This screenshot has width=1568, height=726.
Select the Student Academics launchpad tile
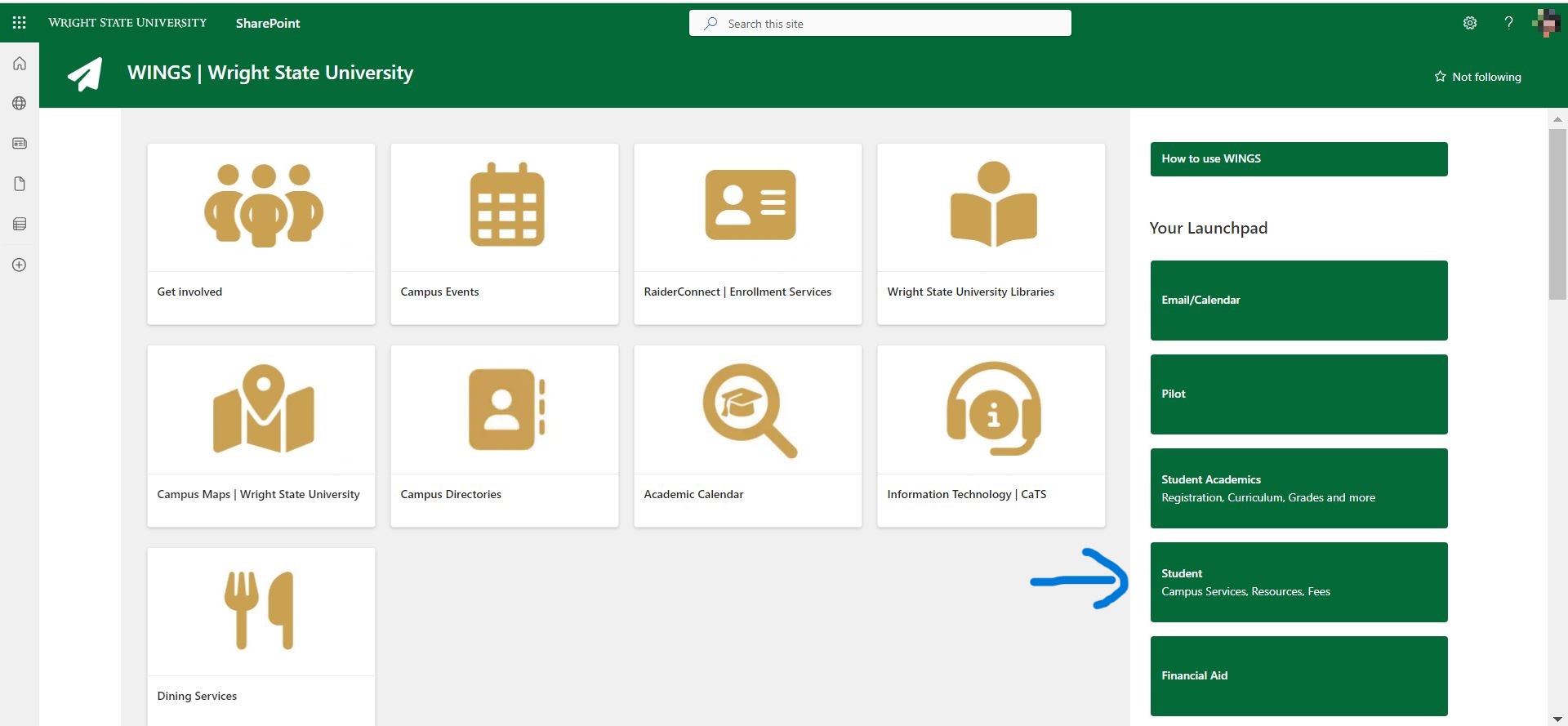(x=1298, y=488)
